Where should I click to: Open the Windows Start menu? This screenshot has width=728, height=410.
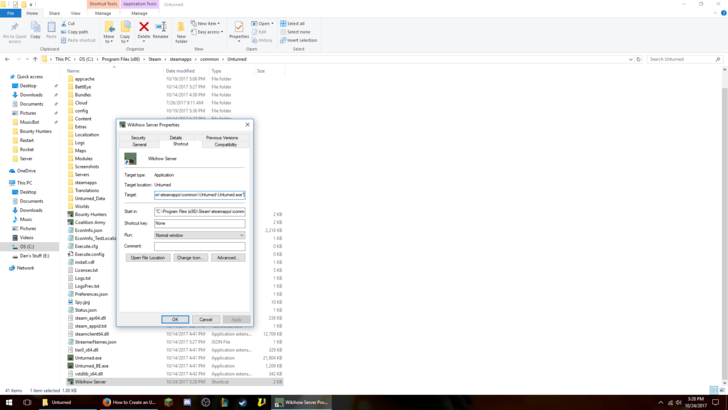tap(9, 402)
